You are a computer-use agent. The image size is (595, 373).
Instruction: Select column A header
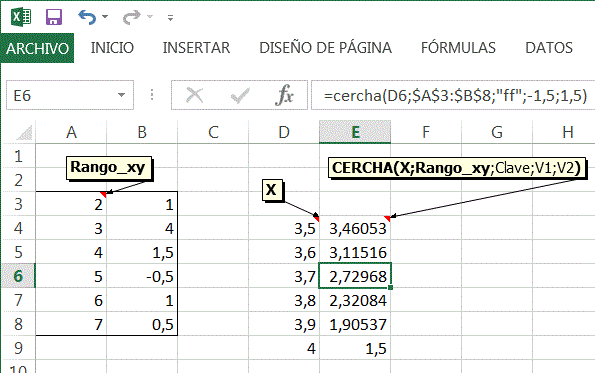(x=71, y=132)
